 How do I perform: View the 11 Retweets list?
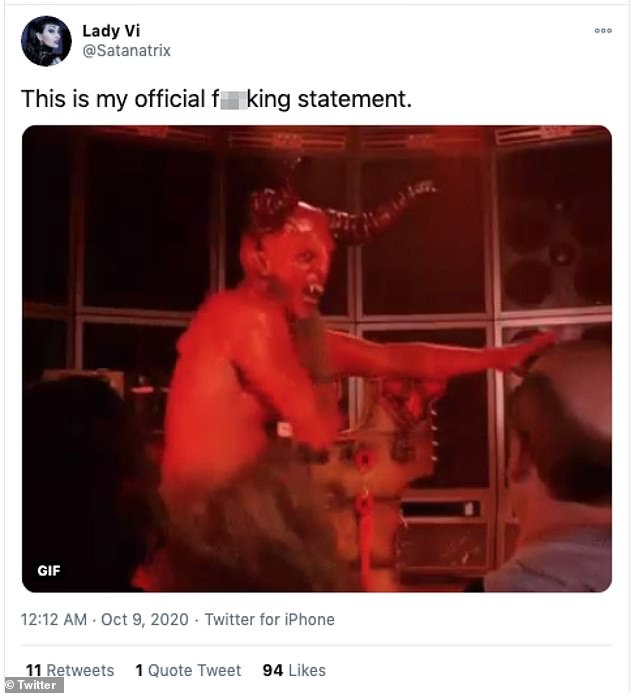pyautogui.click(x=68, y=670)
